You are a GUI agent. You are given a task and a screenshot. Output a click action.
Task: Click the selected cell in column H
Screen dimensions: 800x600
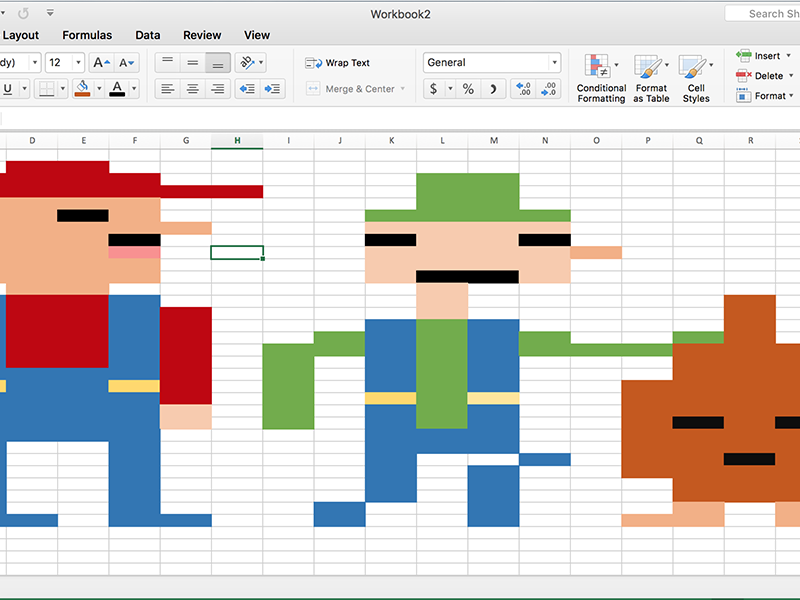[x=237, y=252]
